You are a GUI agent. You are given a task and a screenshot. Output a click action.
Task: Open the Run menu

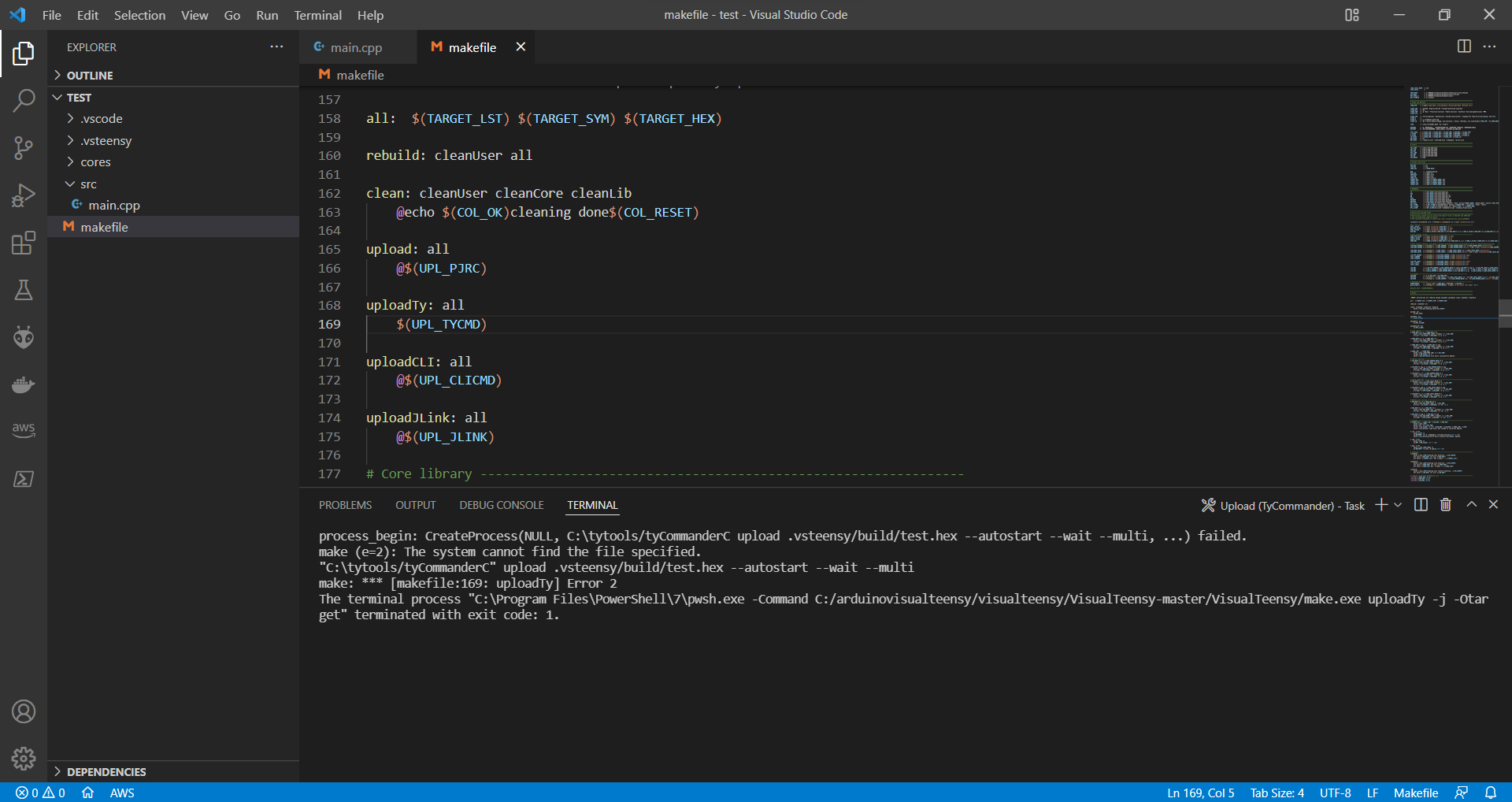267,15
